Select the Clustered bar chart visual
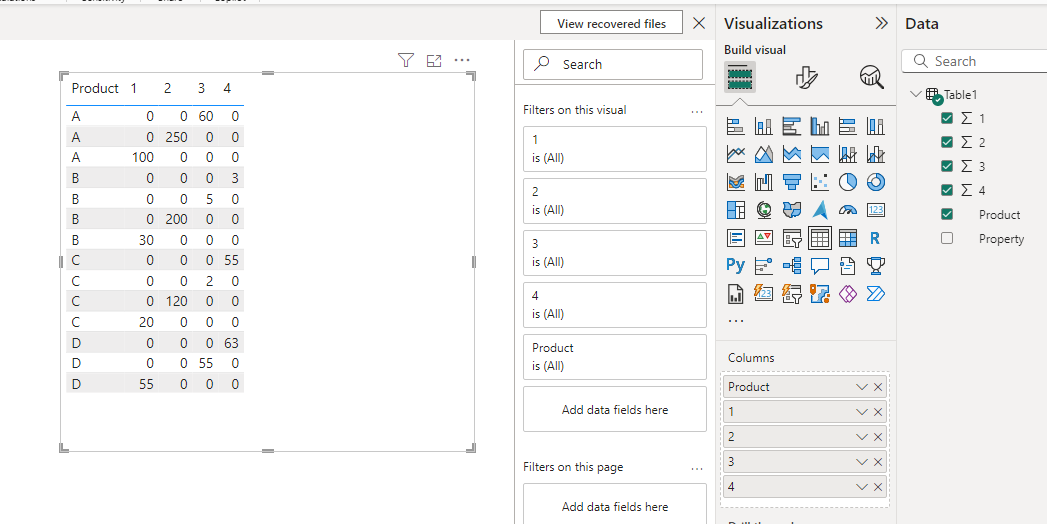Viewport: 1047px width, 524px height. tap(792, 125)
